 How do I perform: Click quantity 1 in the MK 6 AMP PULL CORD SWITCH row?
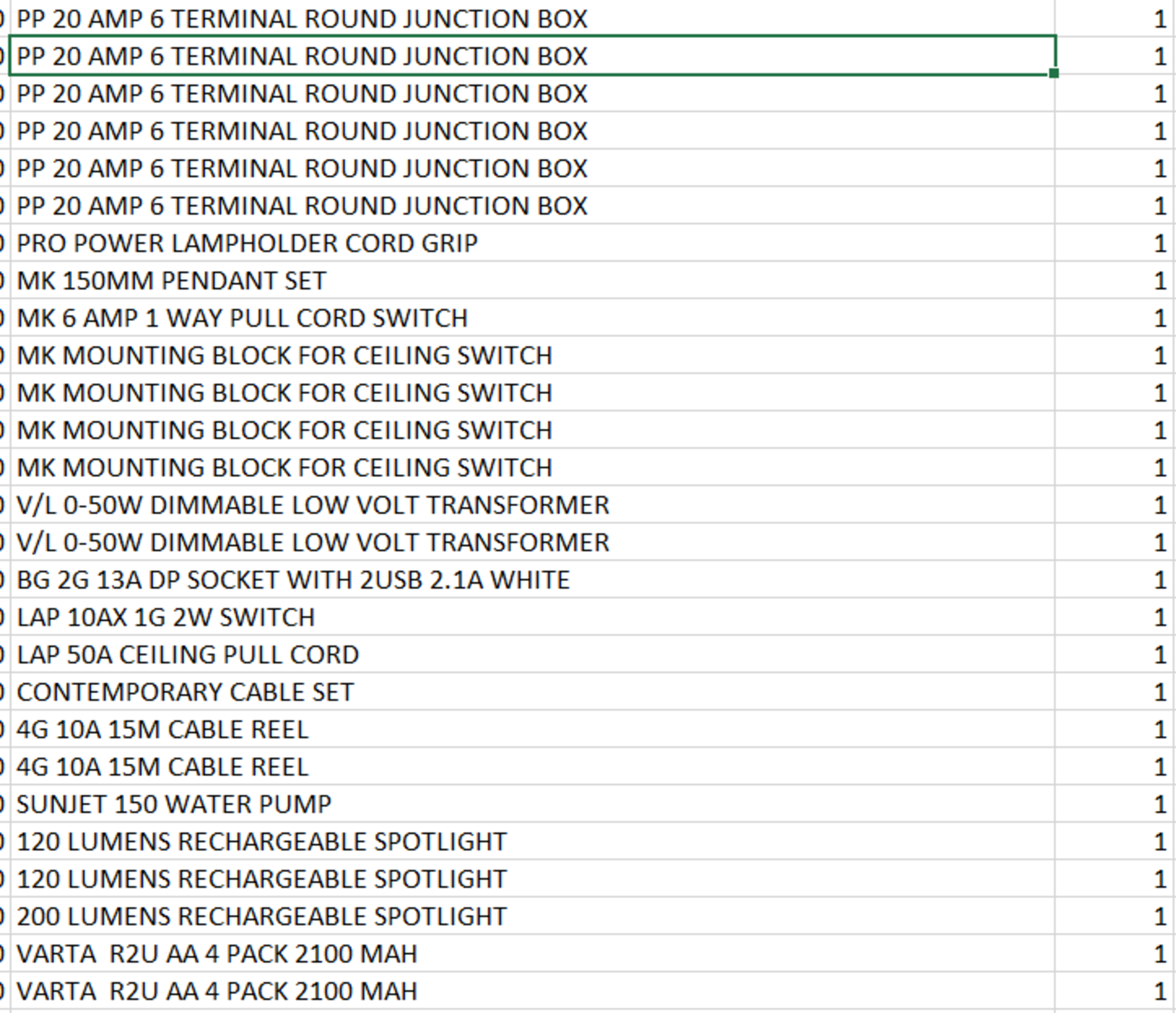[x=1114, y=318]
